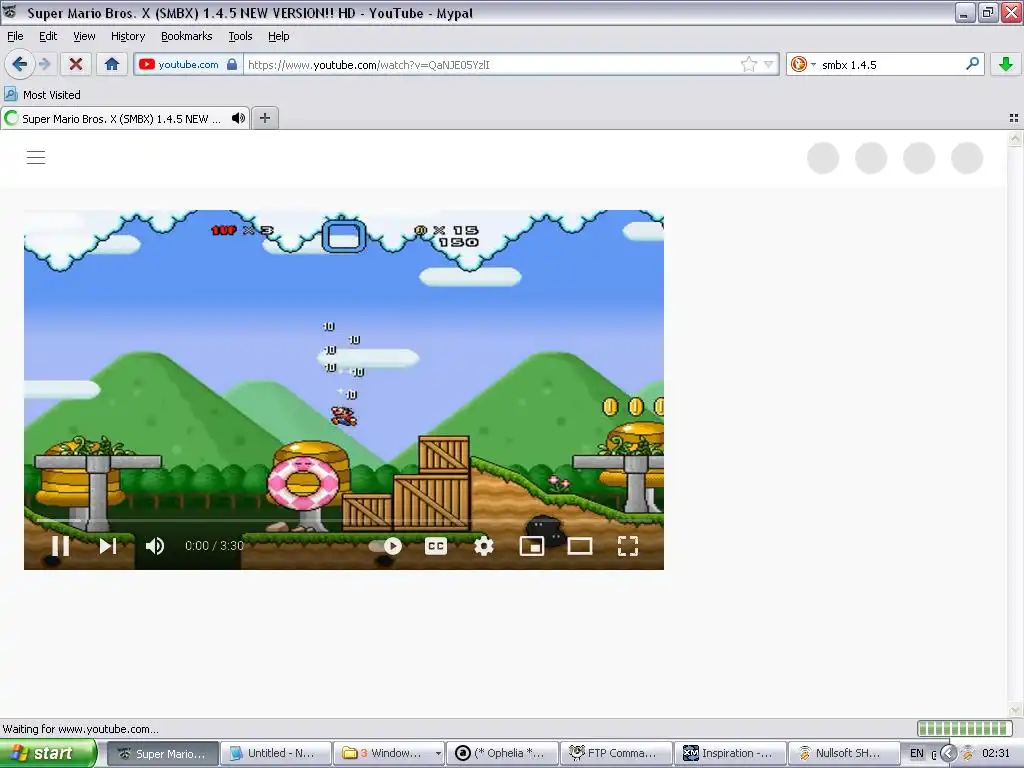Open the search engine selector dropdown
Screen dimensions: 1024x768
coord(803,64)
